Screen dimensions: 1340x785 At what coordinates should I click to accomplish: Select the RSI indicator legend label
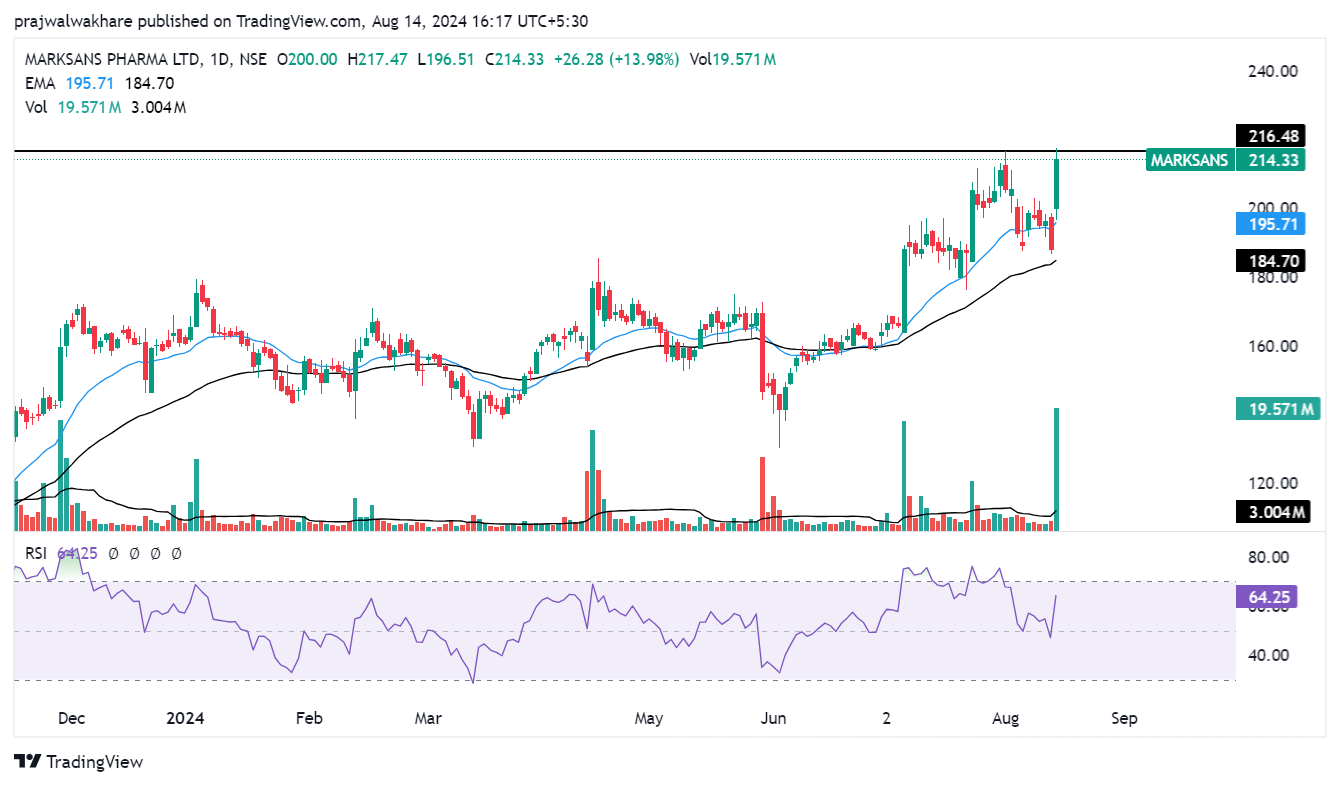[x=37, y=552]
